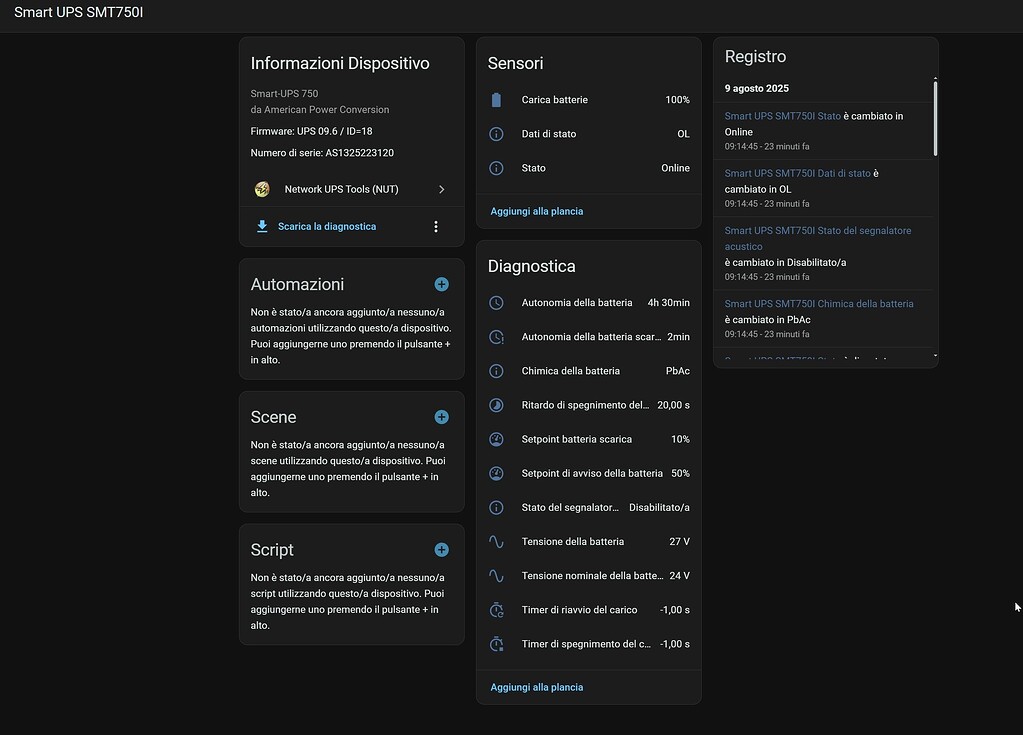Viewport: 1023px width, 735px height.
Task: Click the waveform icon for Tensione della batteria
Action: coord(496,541)
